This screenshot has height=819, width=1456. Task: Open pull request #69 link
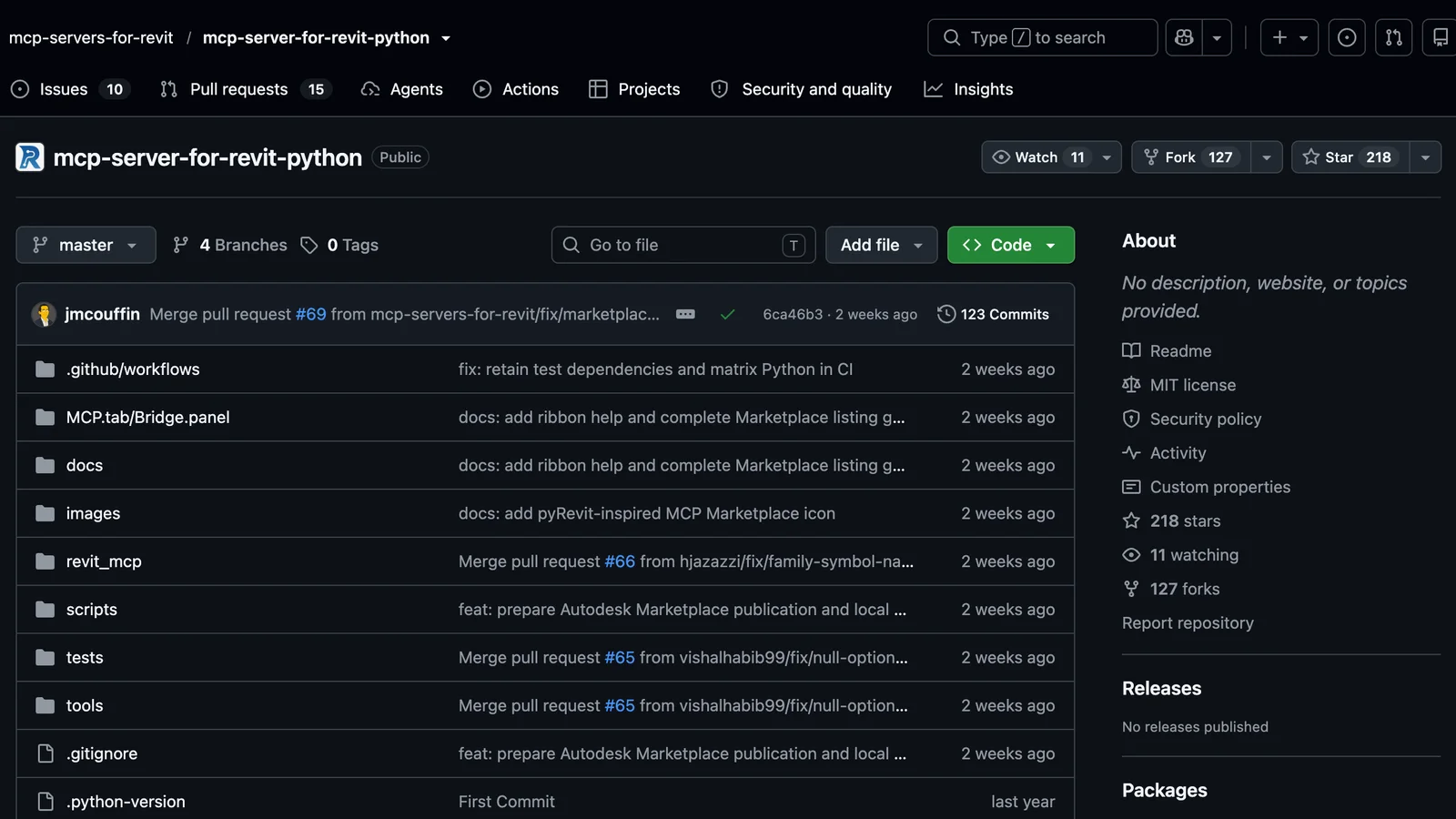310,314
